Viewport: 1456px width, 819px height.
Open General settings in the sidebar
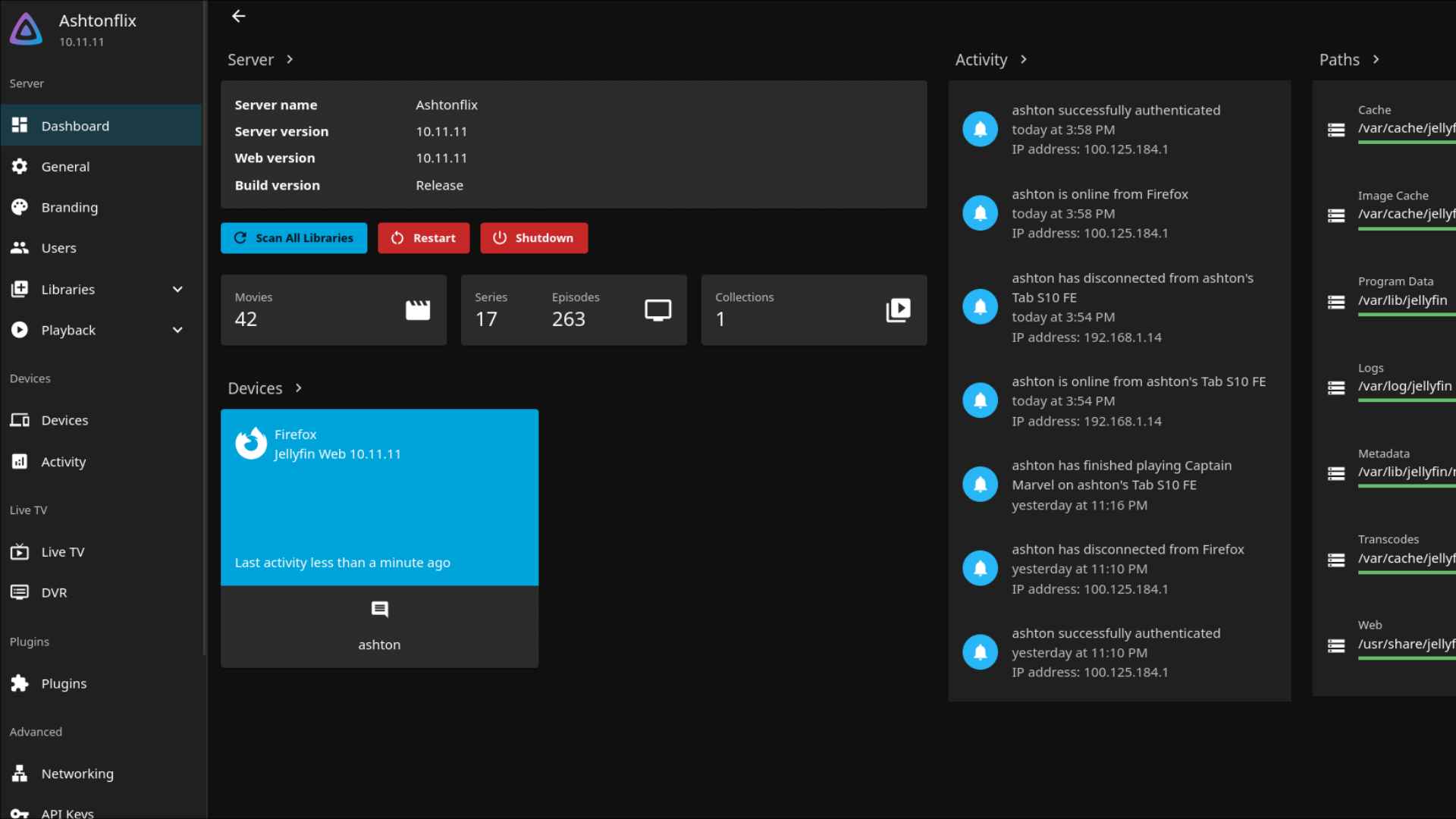click(x=101, y=166)
